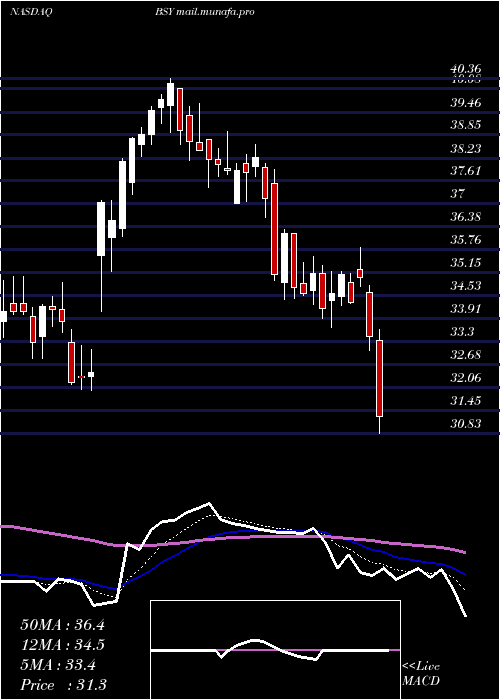
Task: Select the 33.3 price axis label
Action: coord(462,332)
